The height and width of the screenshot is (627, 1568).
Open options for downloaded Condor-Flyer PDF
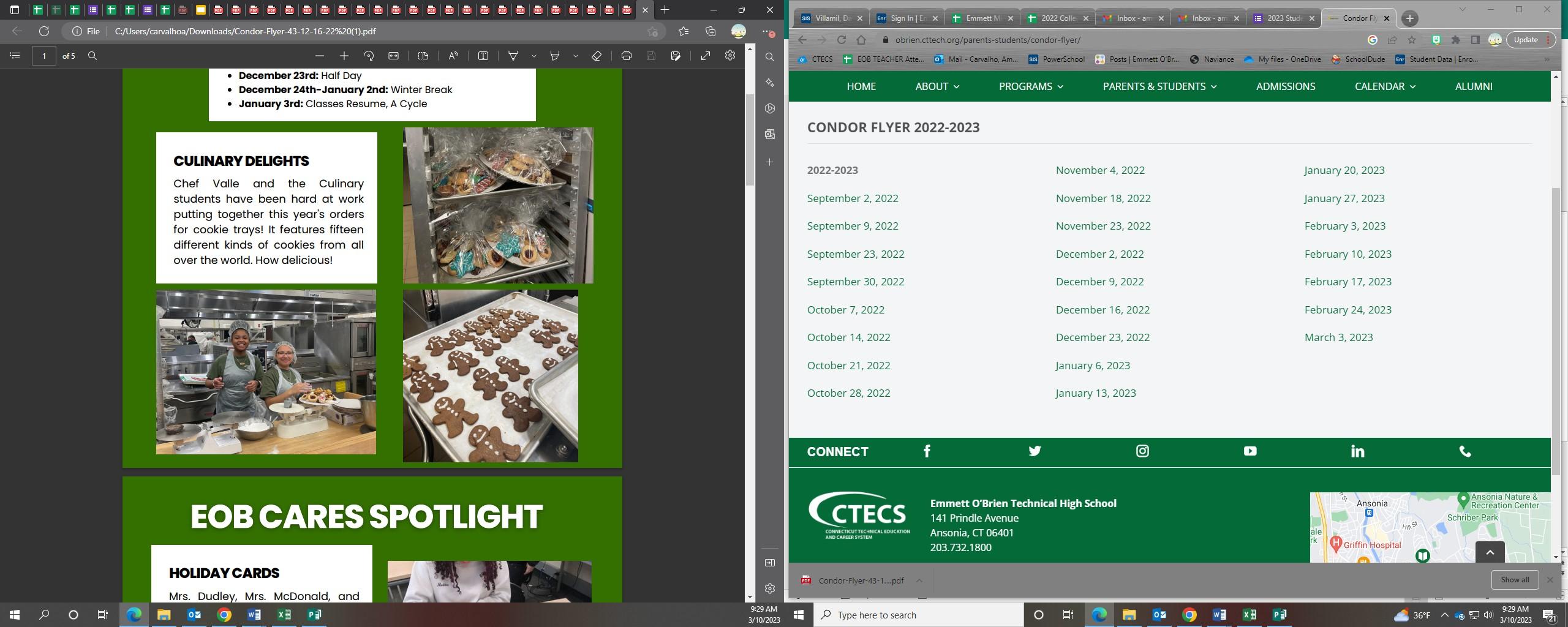tap(919, 580)
